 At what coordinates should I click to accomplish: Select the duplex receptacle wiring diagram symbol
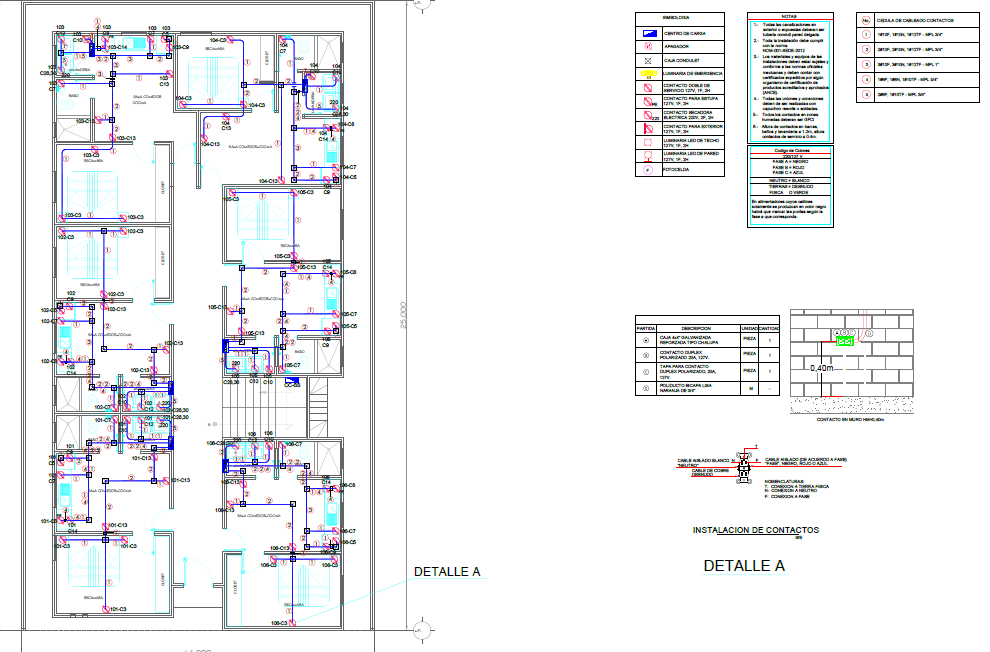pyautogui.click(x=743, y=465)
